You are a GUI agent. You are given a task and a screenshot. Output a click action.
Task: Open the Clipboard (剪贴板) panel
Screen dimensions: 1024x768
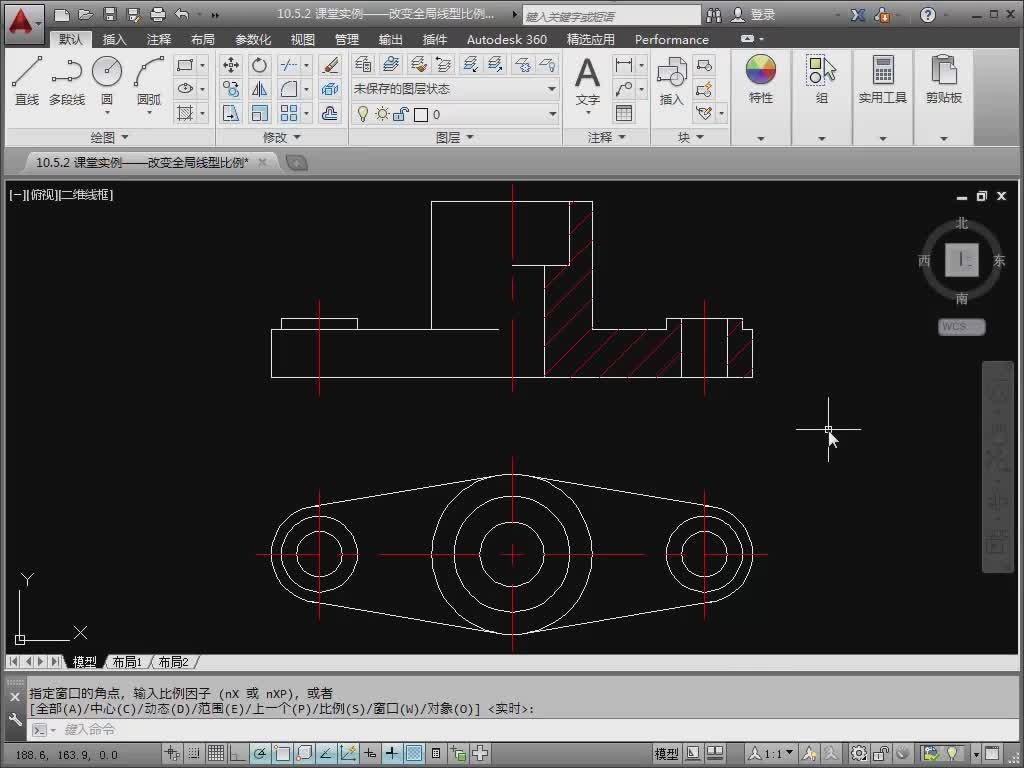point(943,78)
